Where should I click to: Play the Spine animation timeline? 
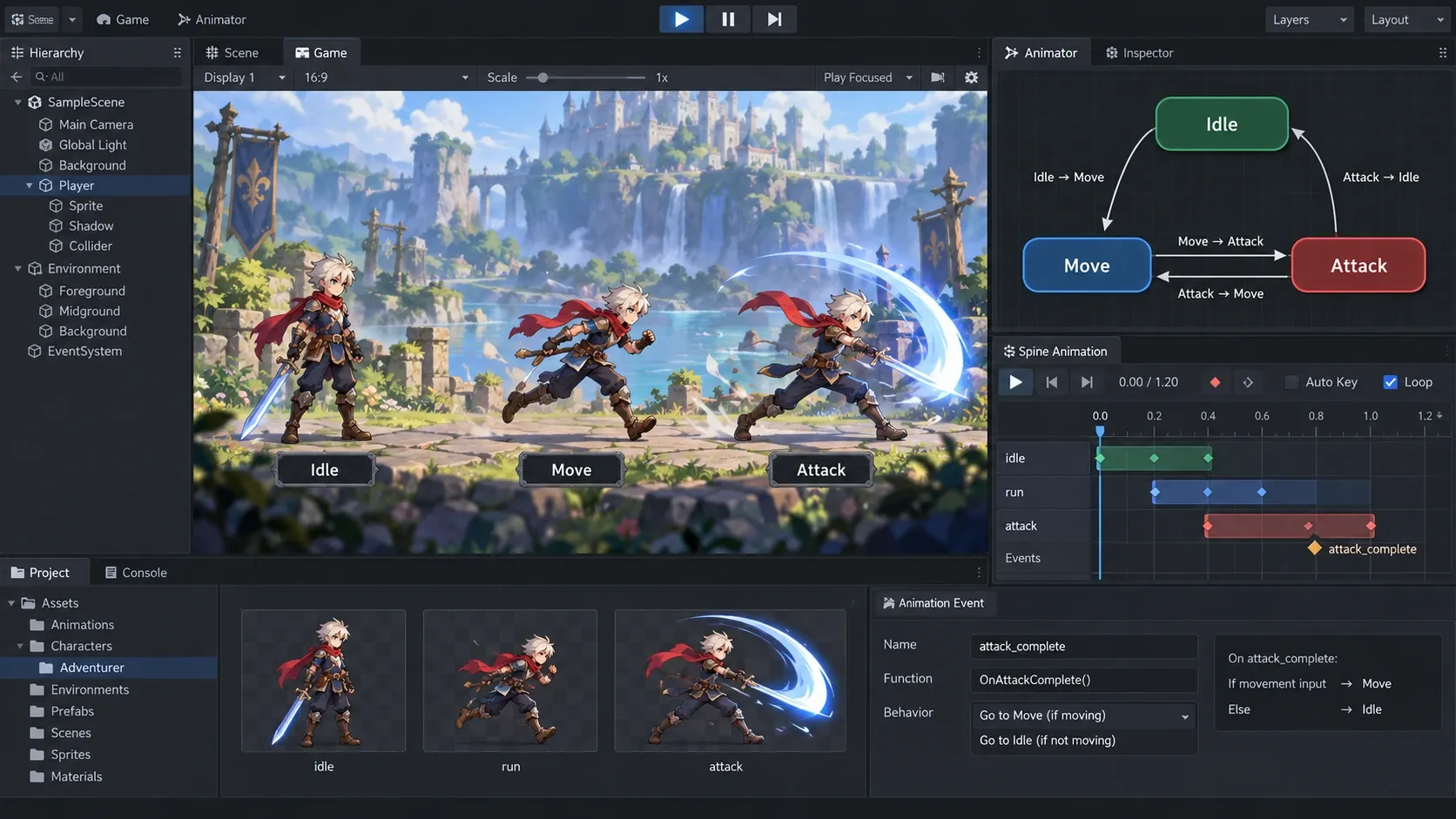(x=1015, y=382)
